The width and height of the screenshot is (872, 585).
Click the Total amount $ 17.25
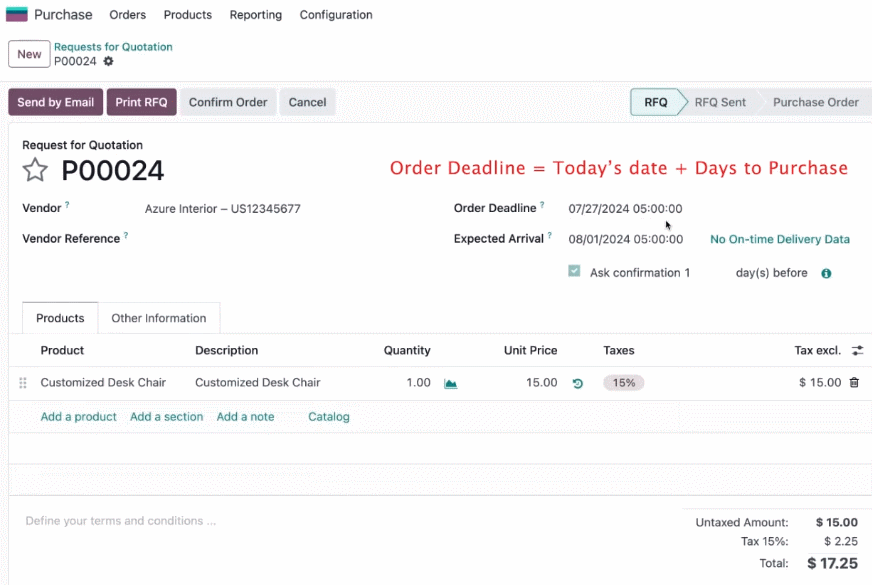(833, 563)
